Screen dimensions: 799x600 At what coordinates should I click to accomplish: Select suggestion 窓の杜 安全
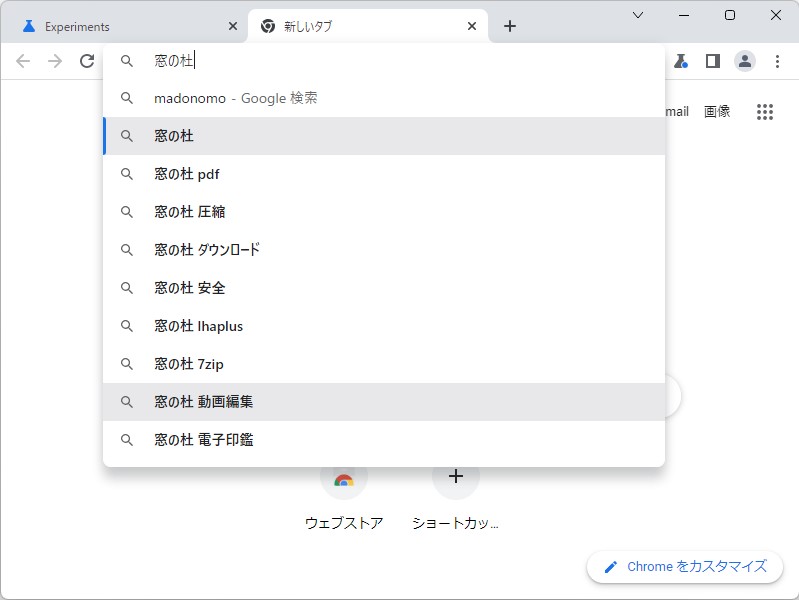pyautogui.click(x=384, y=288)
